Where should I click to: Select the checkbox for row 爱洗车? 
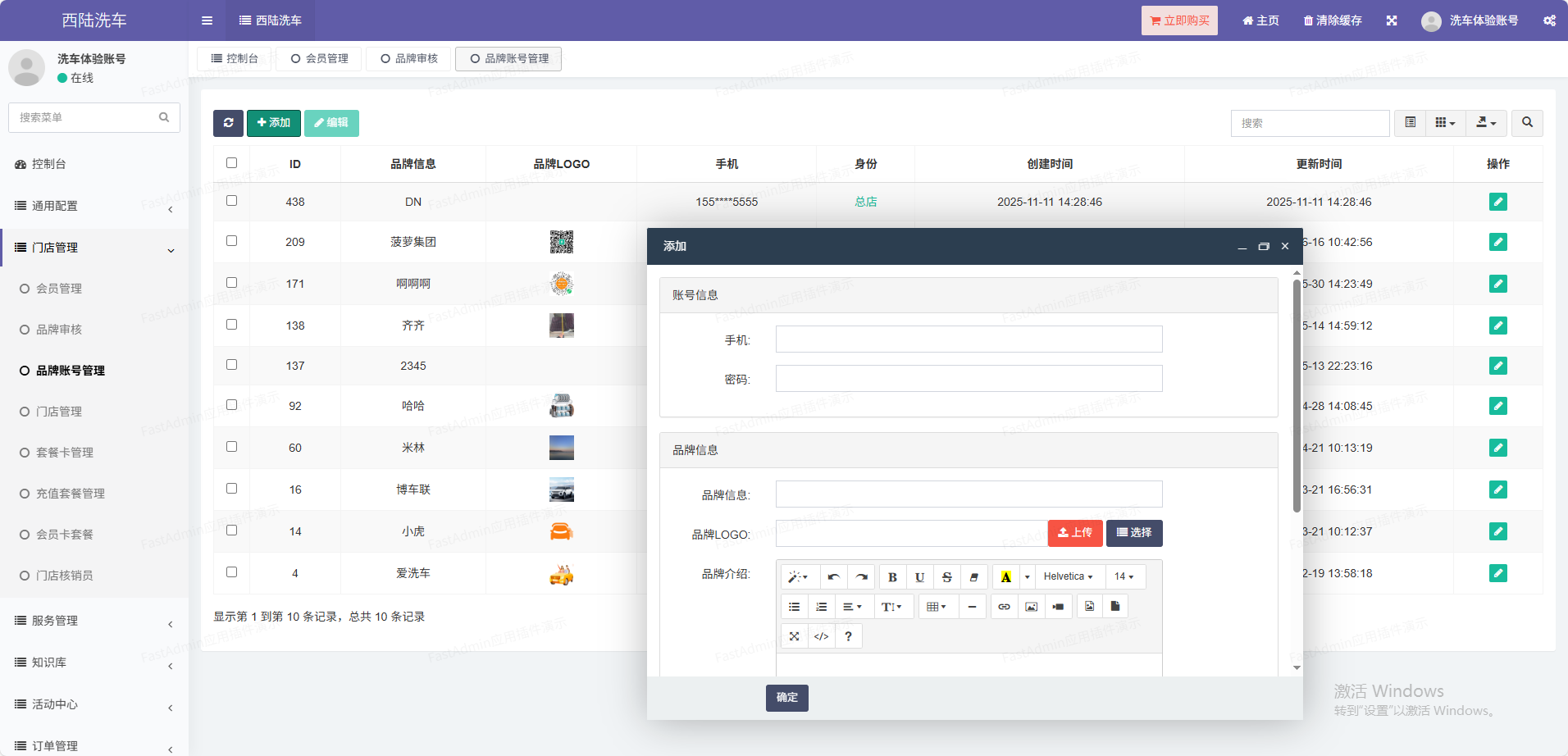point(231,572)
